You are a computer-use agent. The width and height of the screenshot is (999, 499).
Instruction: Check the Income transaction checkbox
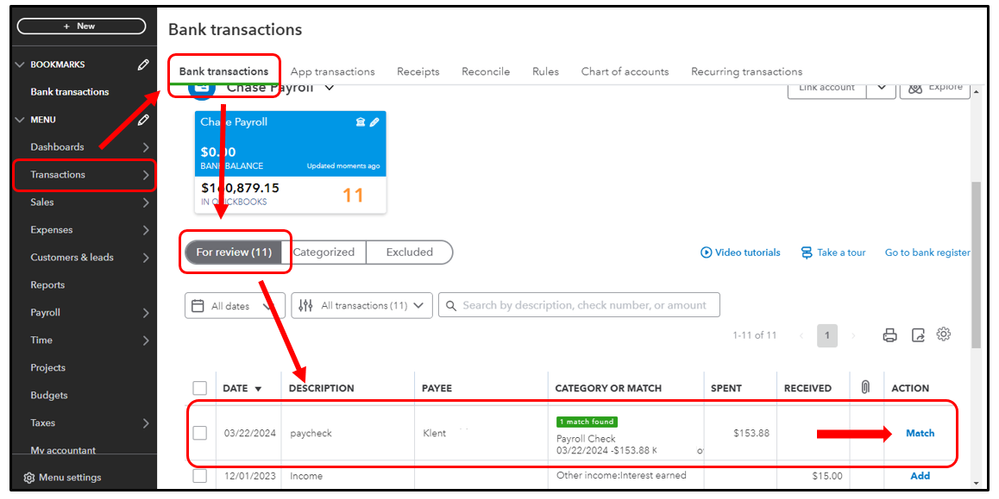[200, 476]
